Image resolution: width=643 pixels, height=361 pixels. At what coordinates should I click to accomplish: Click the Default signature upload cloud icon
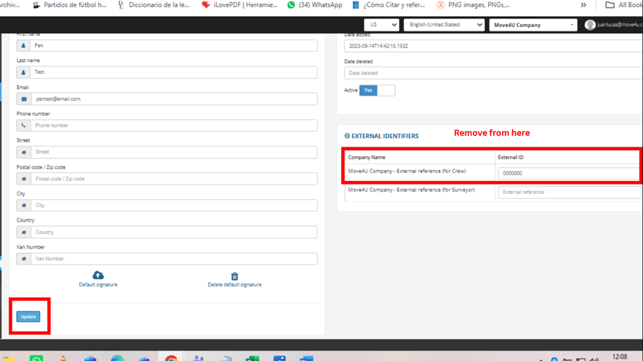pyautogui.click(x=98, y=275)
